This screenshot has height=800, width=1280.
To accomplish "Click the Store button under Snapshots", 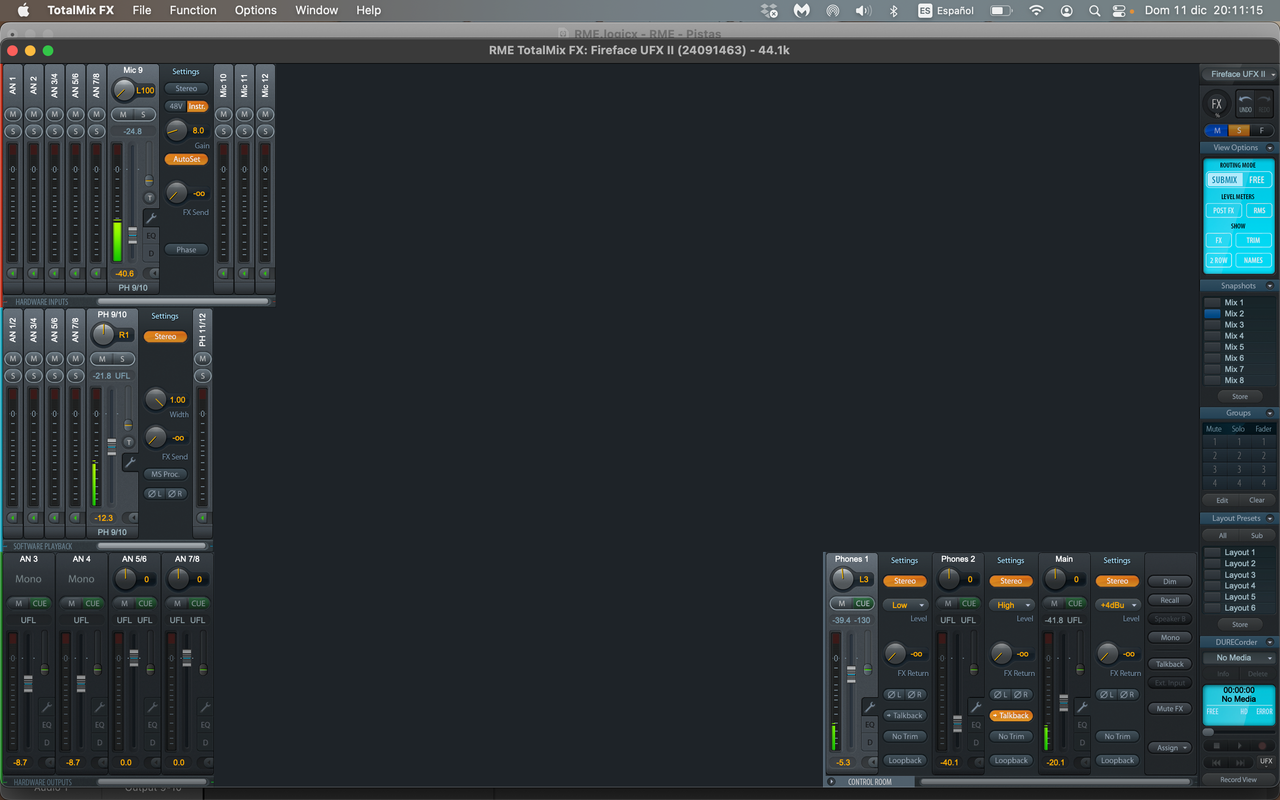I will click(x=1239, y=396).
